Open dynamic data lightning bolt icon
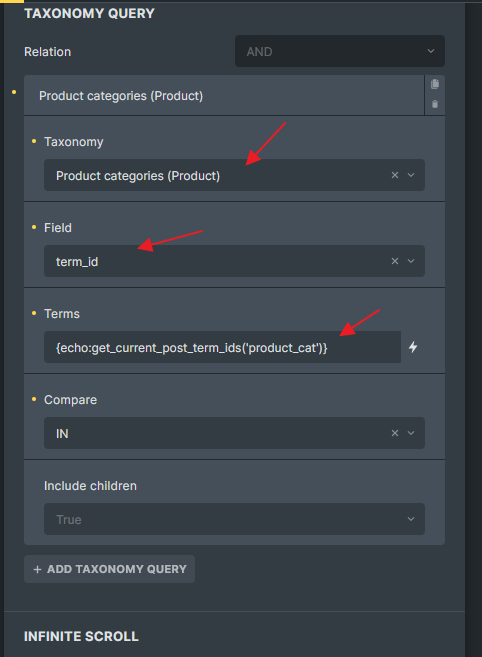 [x=413, y=347]
